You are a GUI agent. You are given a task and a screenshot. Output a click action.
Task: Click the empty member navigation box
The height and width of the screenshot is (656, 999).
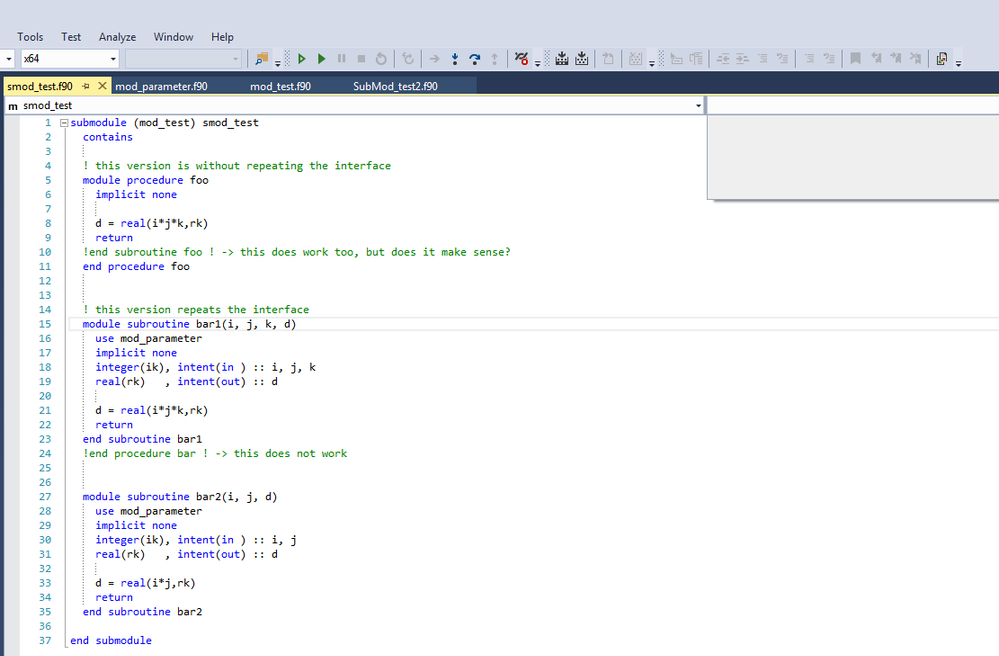852,106
